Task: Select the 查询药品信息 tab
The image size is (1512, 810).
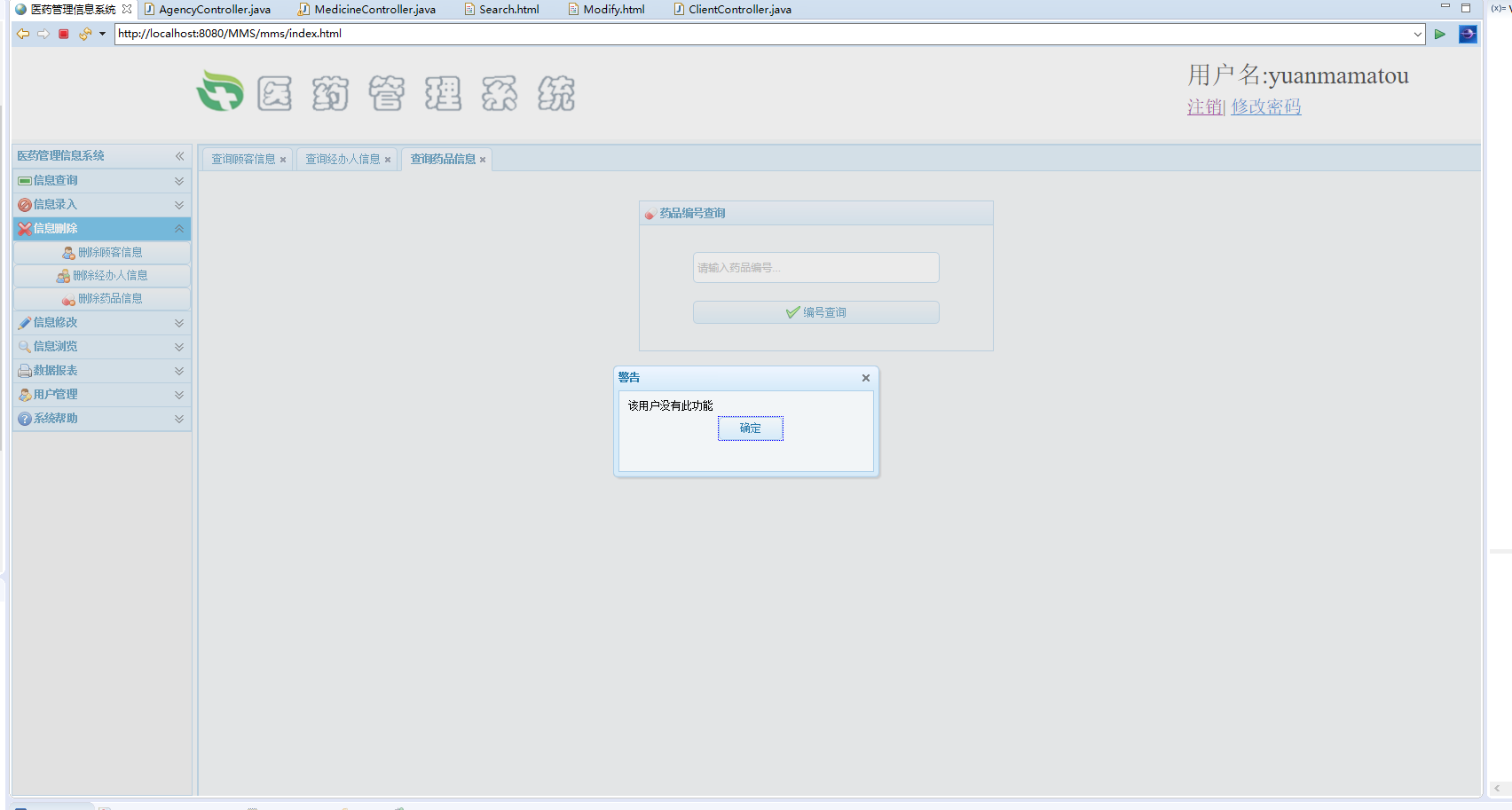Action: [x=443, y=160]
